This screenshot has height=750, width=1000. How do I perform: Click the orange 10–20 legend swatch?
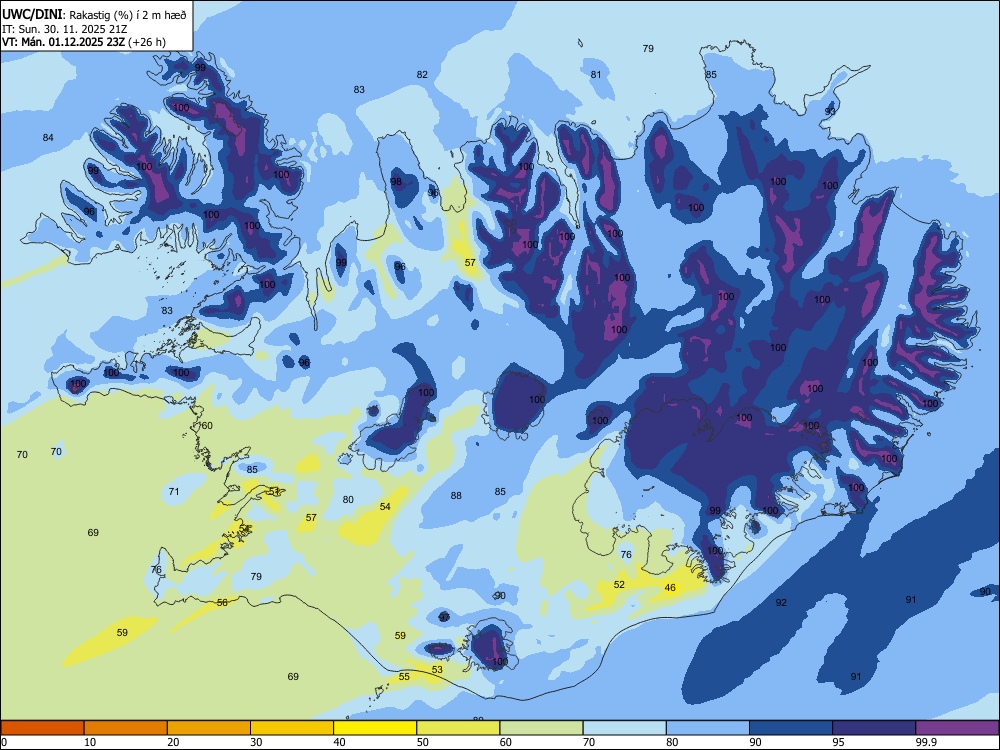pyautogui.click(x=126, y=728)
